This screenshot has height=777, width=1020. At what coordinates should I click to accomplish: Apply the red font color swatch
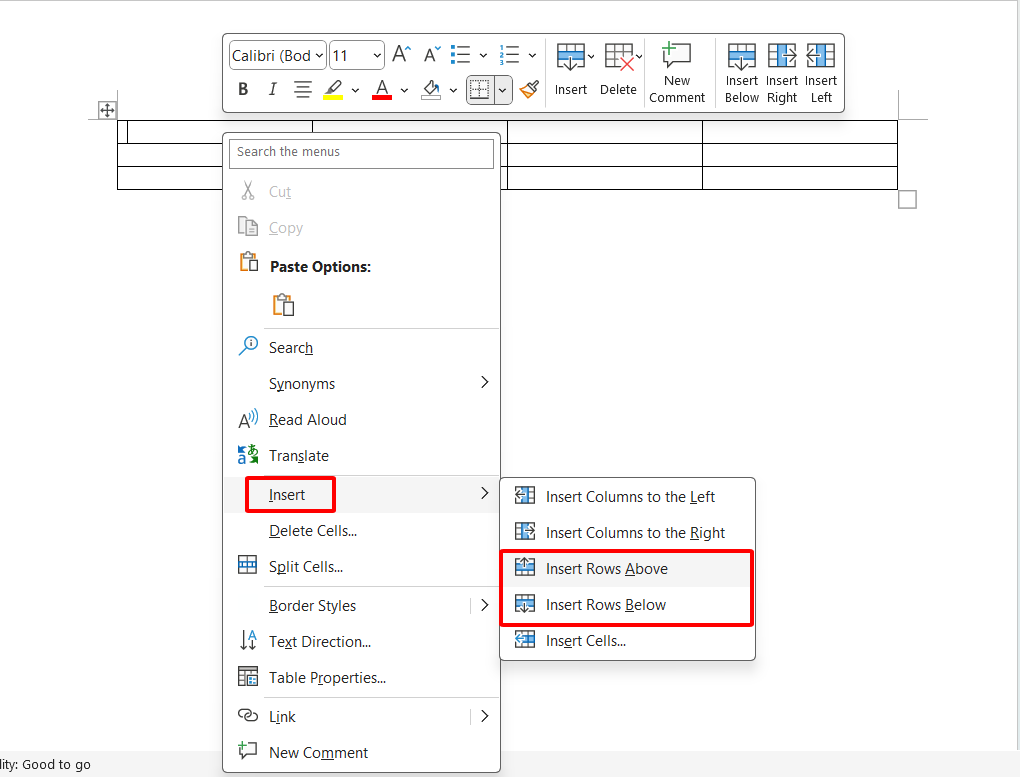[382, 90]
